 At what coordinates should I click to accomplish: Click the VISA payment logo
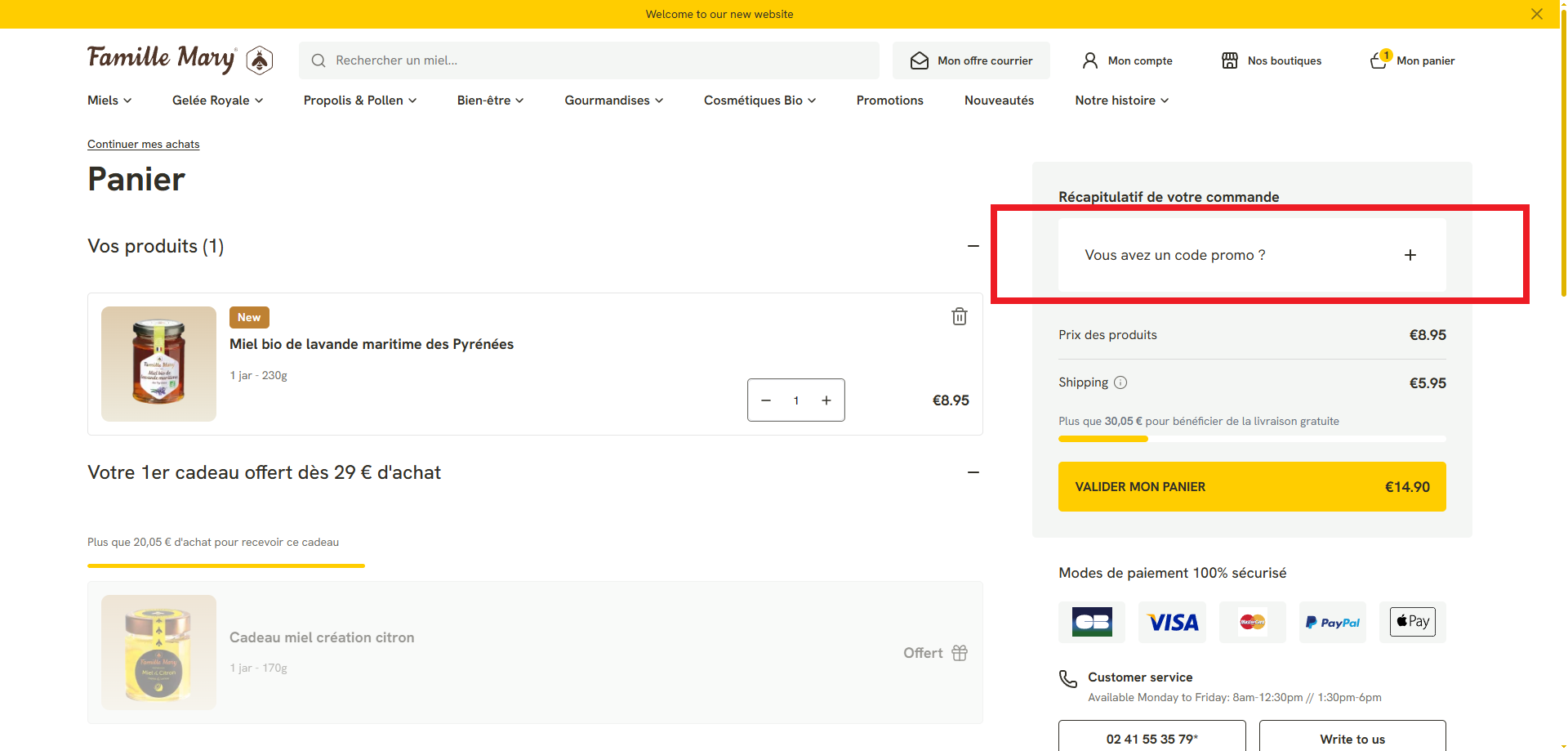click(1173, 622)
